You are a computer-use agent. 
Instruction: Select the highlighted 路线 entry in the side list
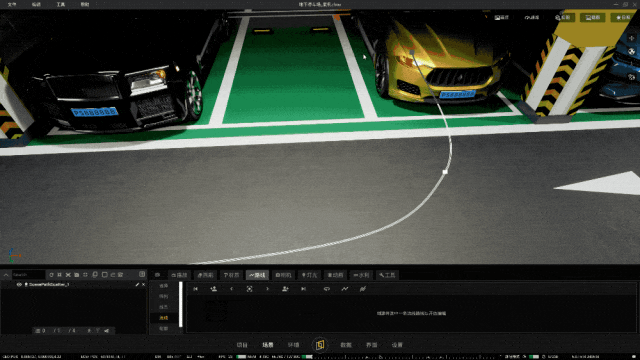click(x=164, y=318)
